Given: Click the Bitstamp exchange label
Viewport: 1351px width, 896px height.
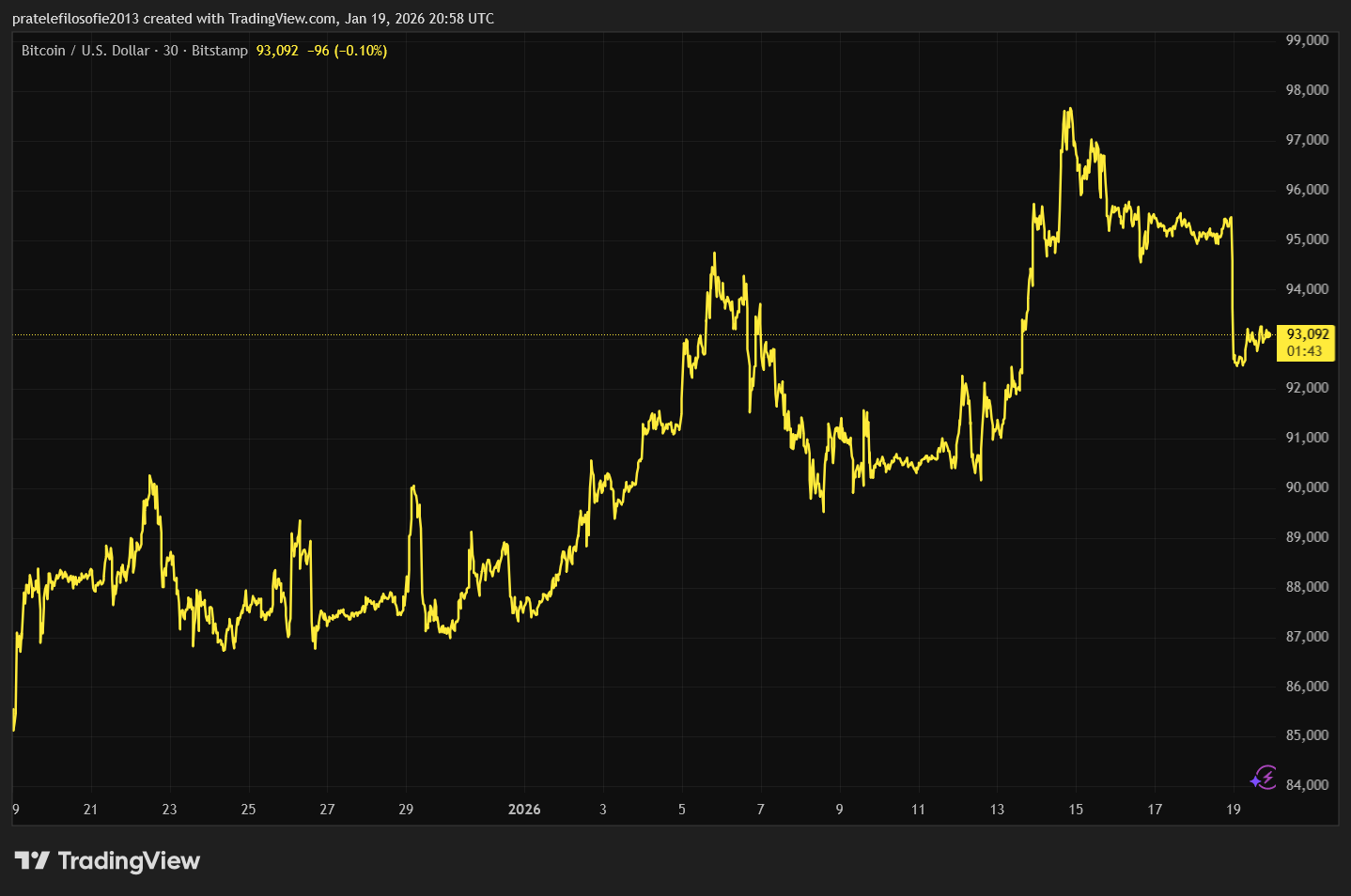Looking at the screenshot, I should coord(220,51).
